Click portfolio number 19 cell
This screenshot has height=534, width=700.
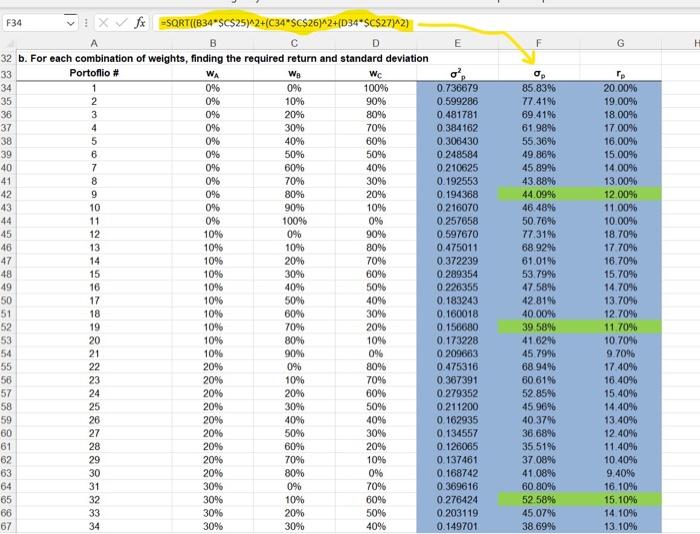click(94, 327)
